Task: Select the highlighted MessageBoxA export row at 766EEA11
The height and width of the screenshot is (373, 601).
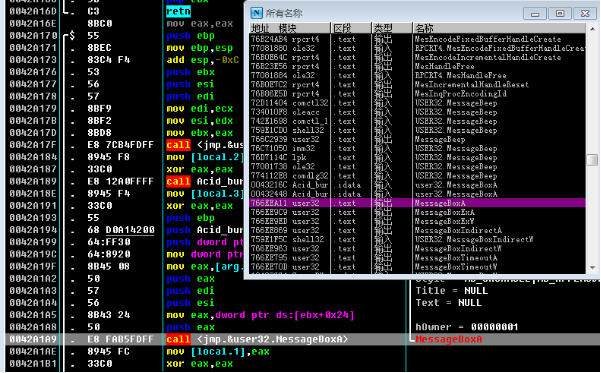Action: [x=417, y=203]
